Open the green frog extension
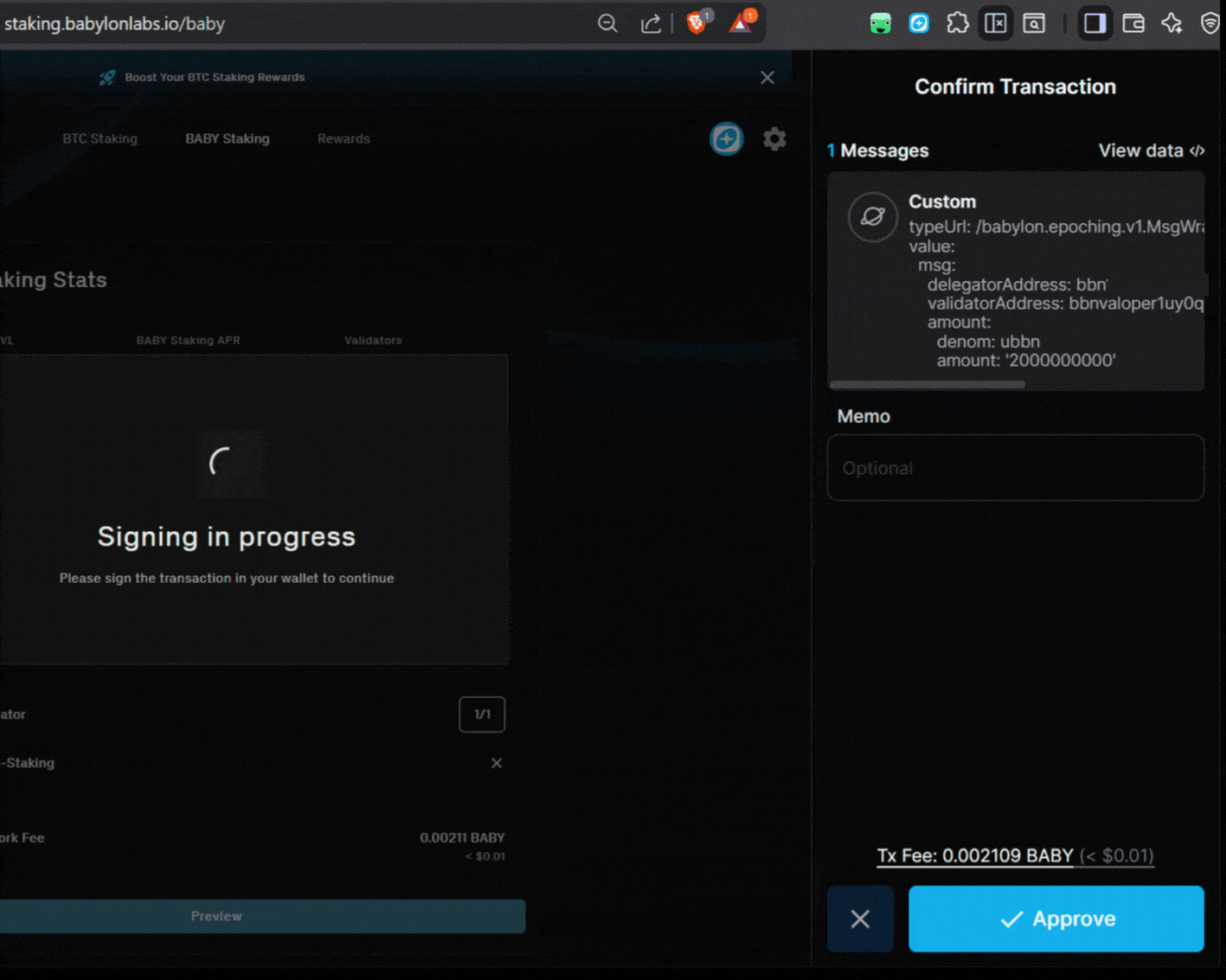1226x980 pixels. tap(881, 23)
